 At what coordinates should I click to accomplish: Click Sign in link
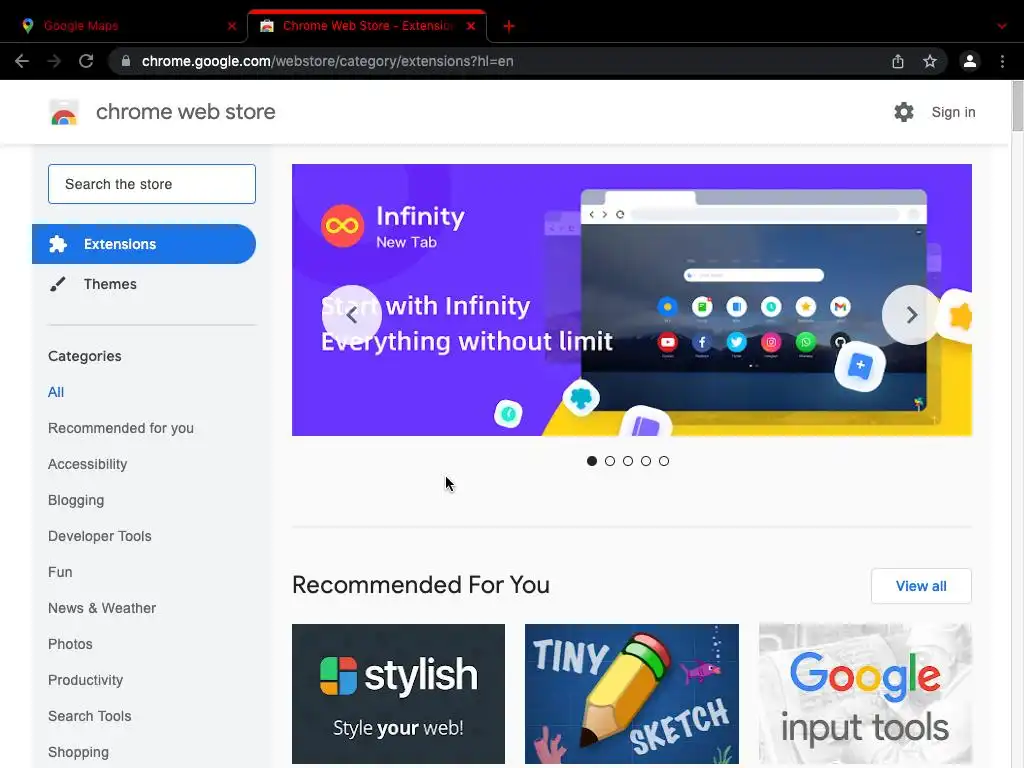click(x=953, y=112)
